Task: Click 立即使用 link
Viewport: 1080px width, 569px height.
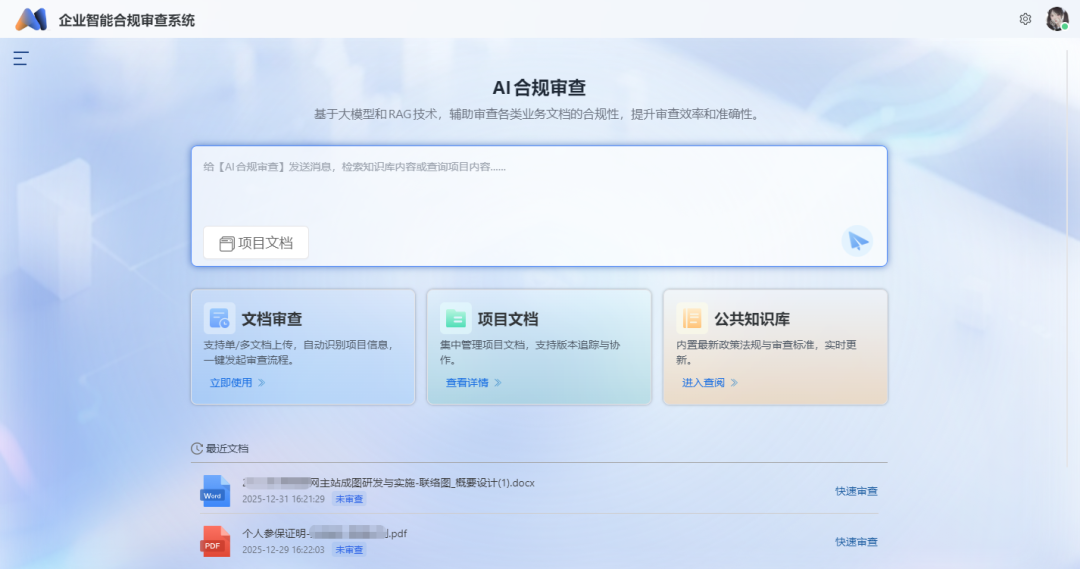Action: 231,382
